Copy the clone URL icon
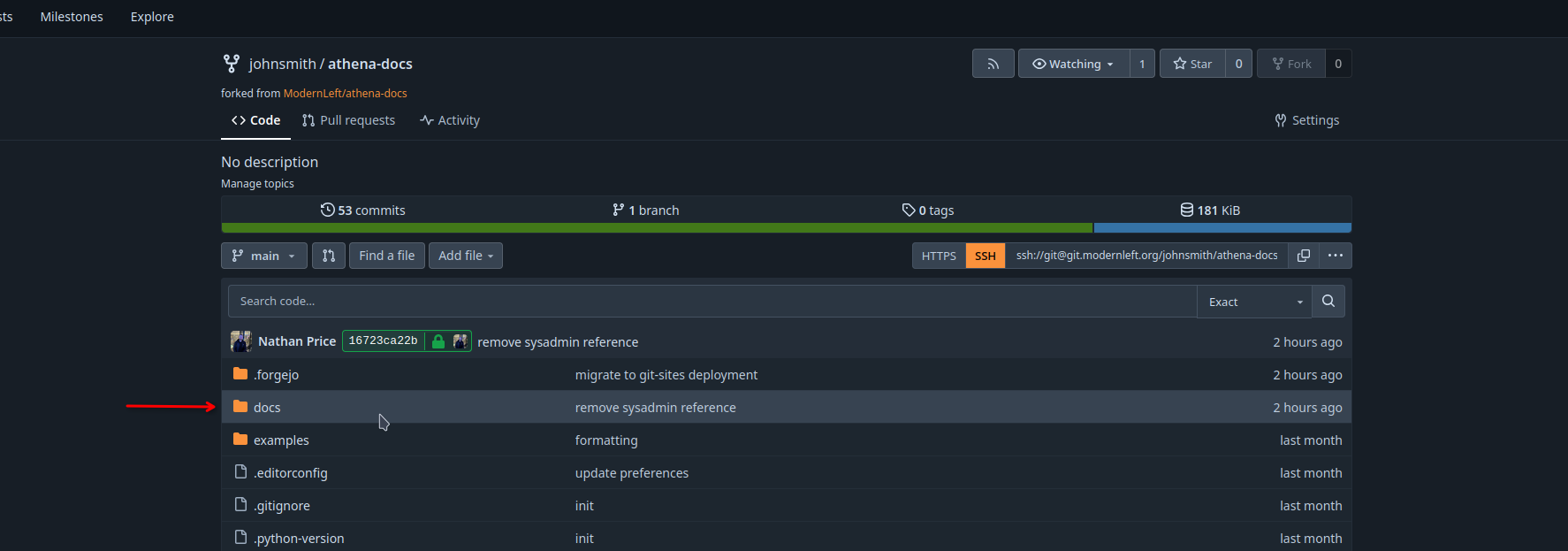 1303,256
